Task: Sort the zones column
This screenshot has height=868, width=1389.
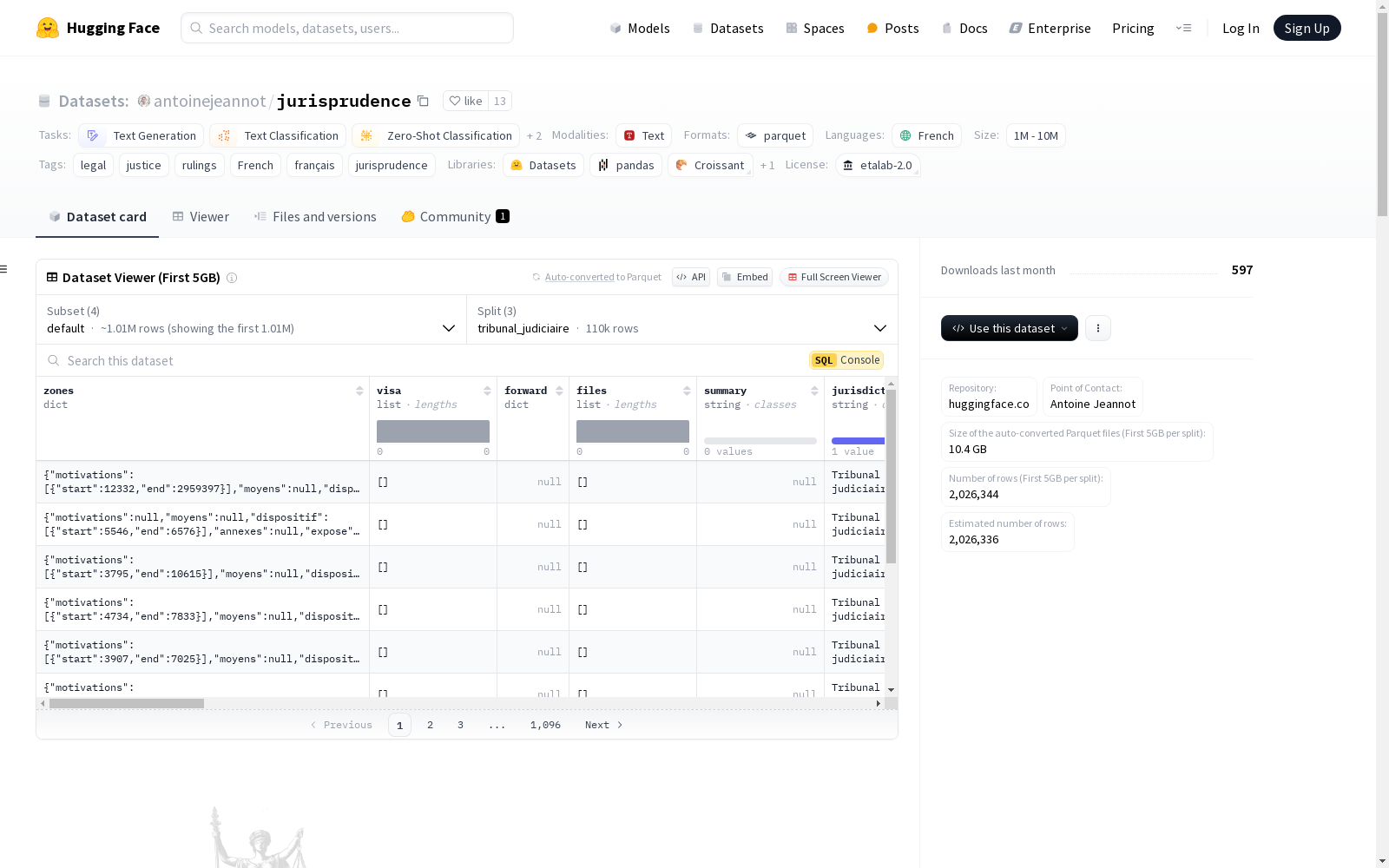Action: [x=359, y=391]
